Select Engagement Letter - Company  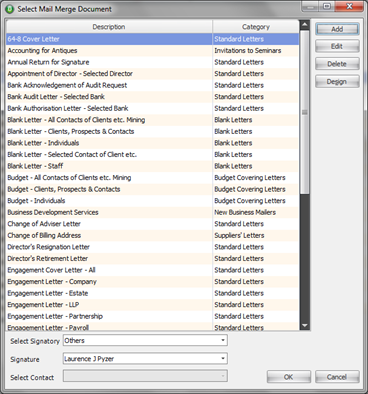(152, 282)
